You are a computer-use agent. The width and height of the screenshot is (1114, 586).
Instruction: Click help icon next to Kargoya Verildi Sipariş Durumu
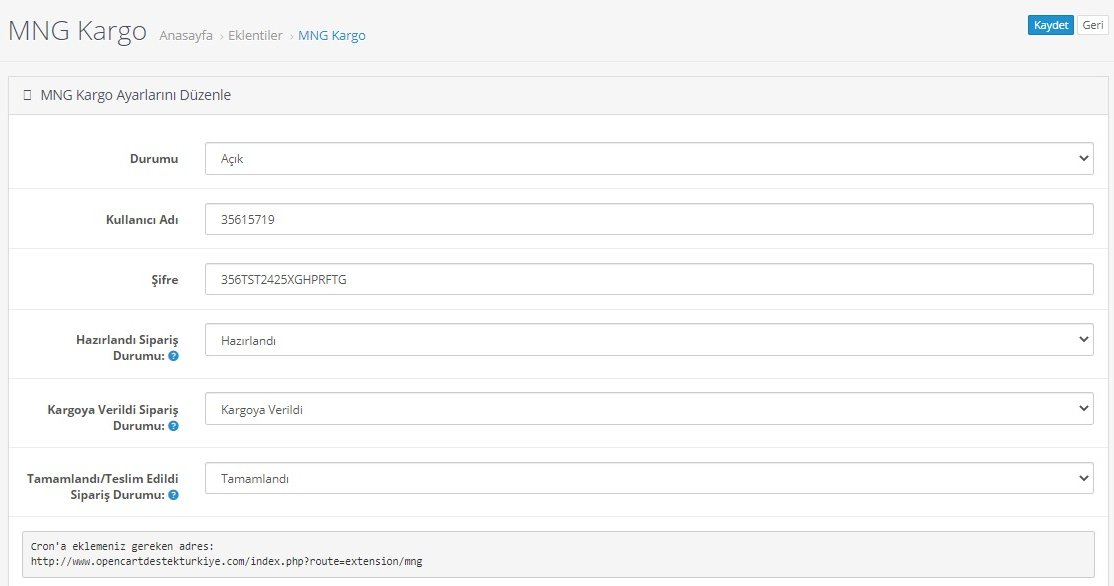[173, 425]
